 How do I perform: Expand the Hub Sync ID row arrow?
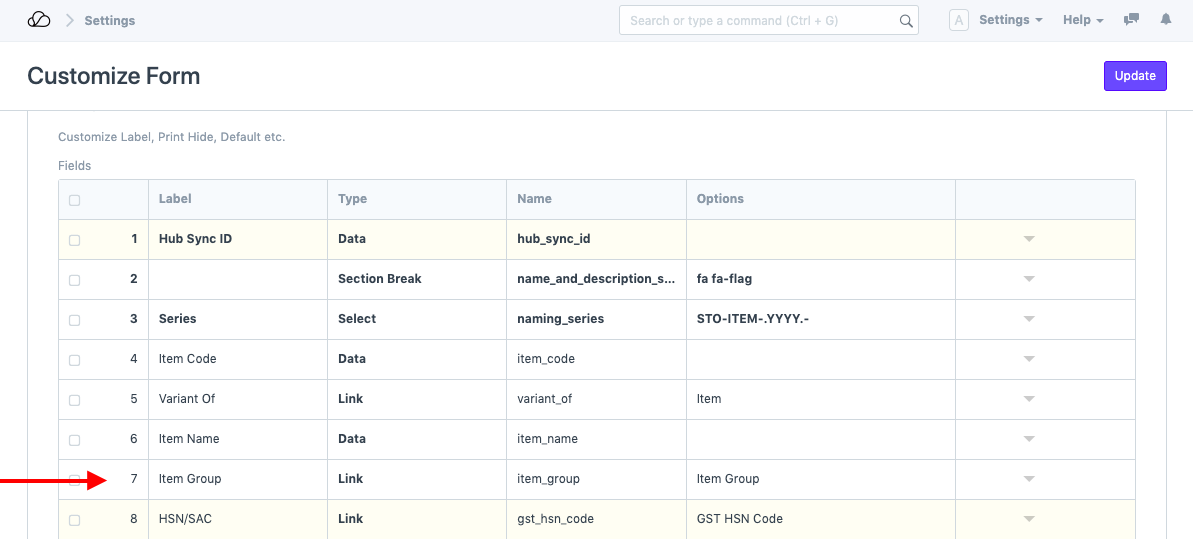tap(1029, 240)
